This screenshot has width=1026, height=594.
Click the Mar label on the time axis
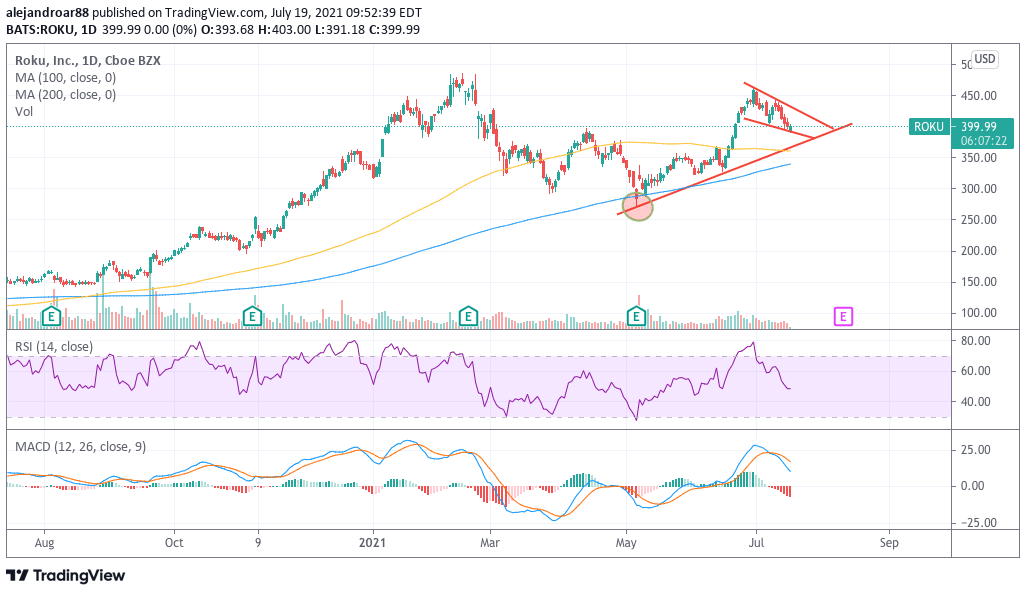tap(489, 543)
